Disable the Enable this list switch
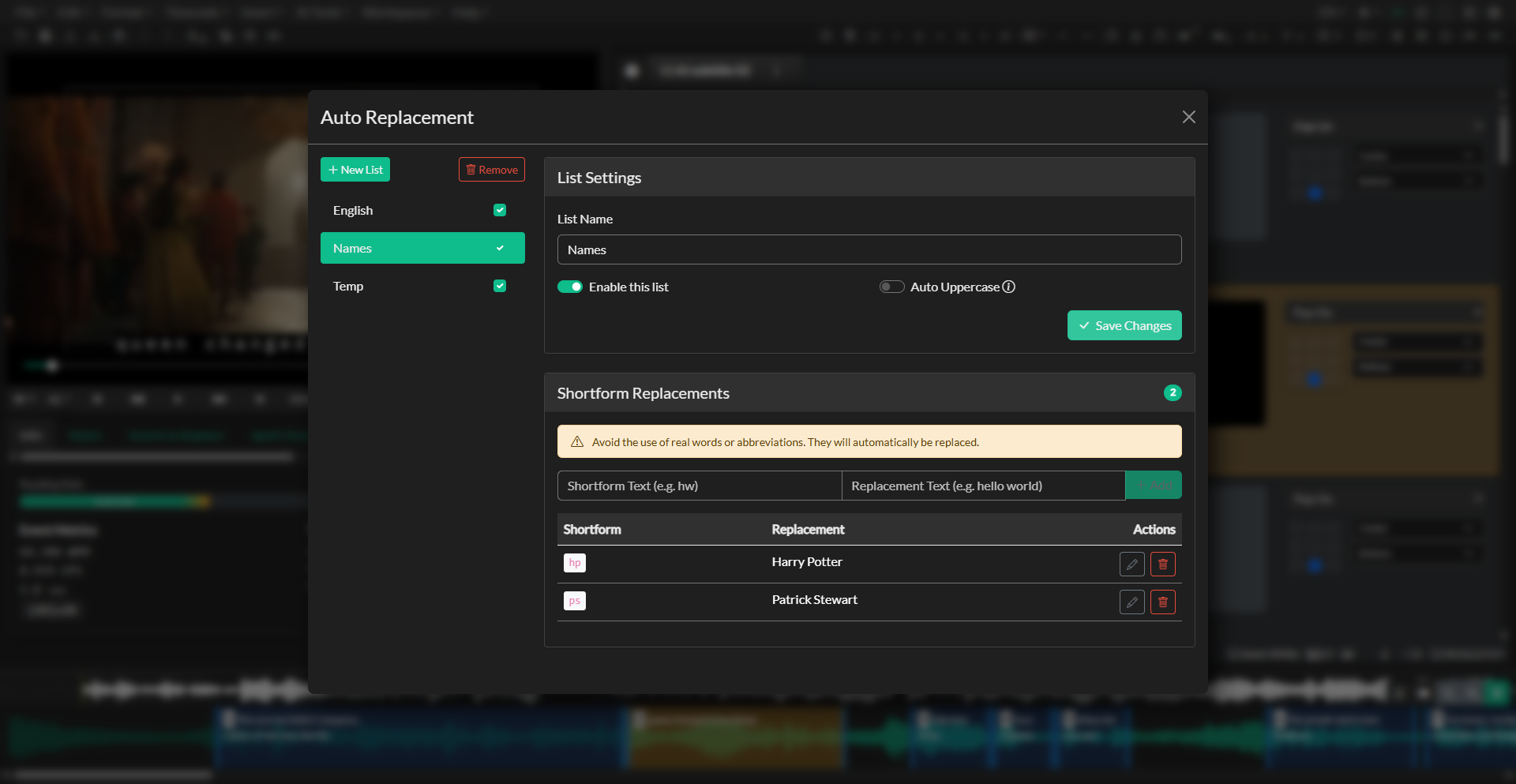1516x784 pixels. point(570,287)
